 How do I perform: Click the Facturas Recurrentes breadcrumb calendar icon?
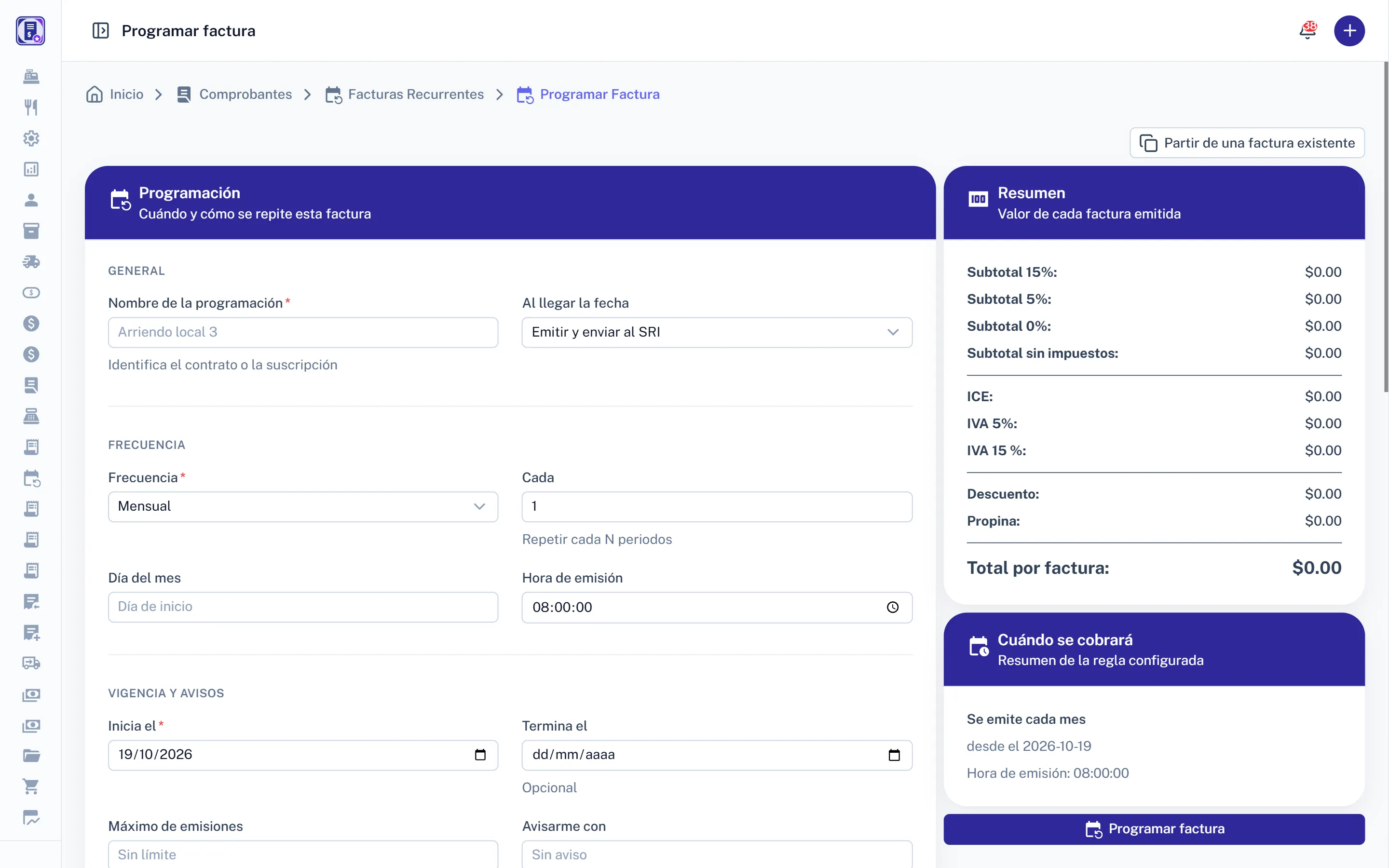click(x=333, y=95)
